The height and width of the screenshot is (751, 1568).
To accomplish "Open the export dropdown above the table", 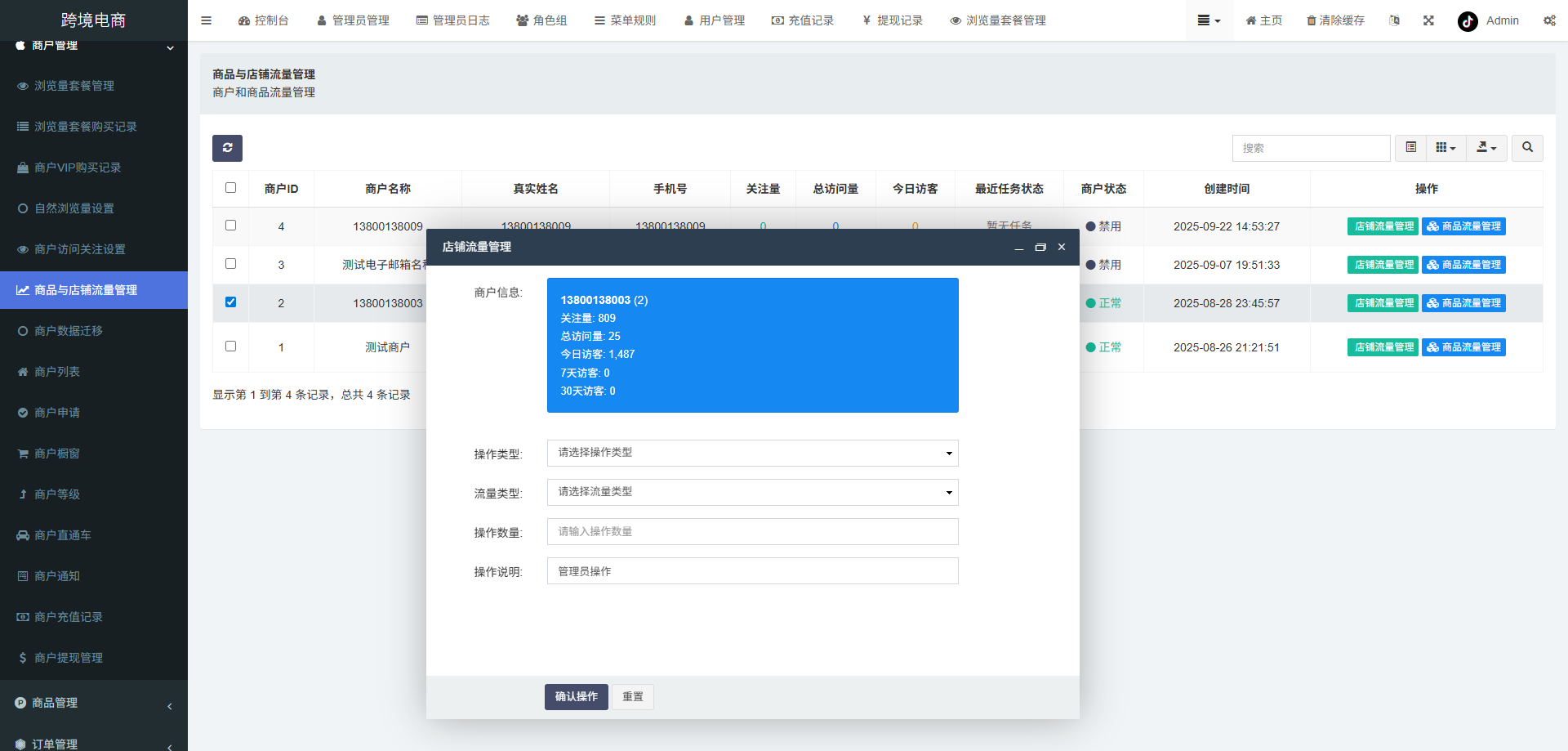I will point(1486,148).
